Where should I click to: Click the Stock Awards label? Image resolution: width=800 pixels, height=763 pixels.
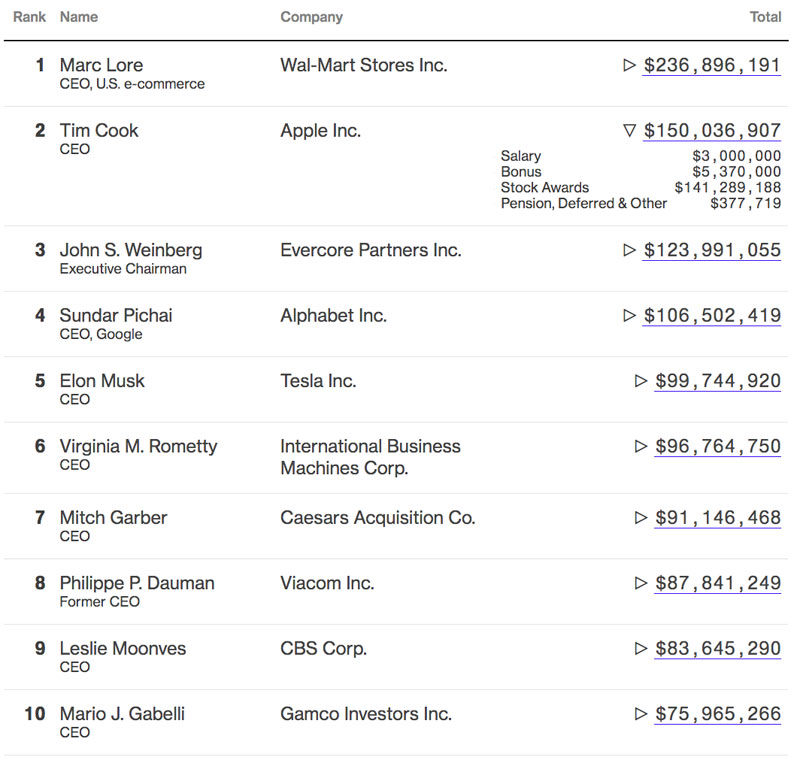coord(545,187)
